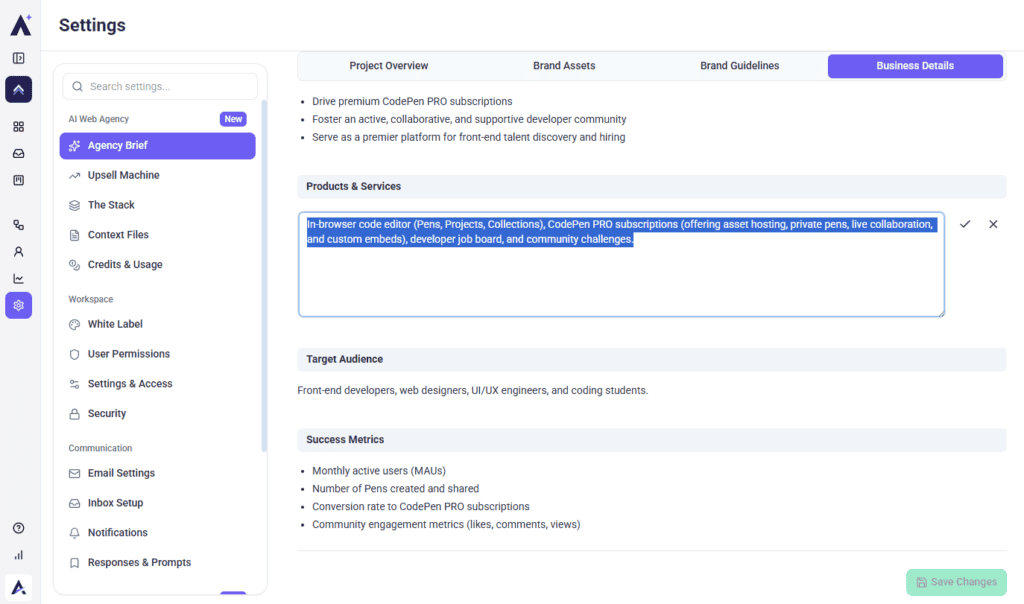Click the settings sidebar scrollbar

tap(264, 274)
